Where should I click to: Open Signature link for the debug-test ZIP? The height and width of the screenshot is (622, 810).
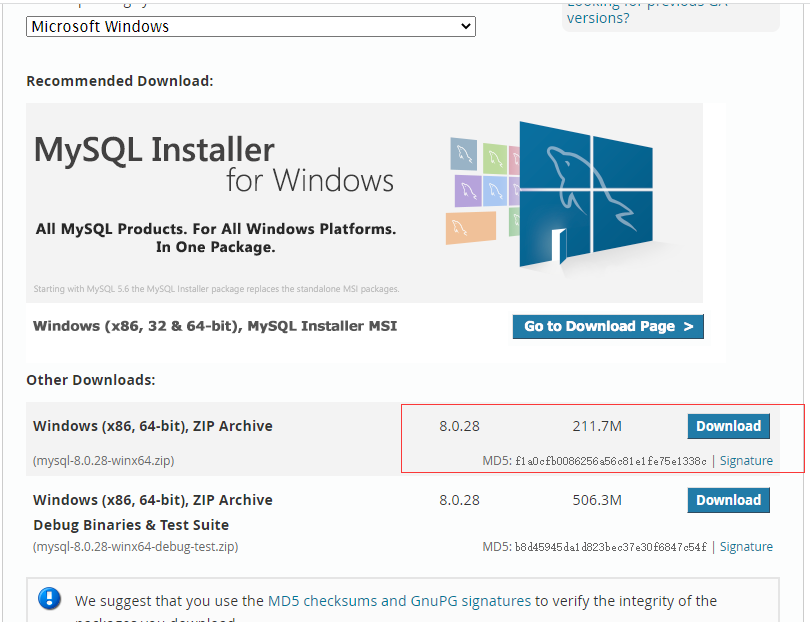pyautogui.click(x=746, y=547)
